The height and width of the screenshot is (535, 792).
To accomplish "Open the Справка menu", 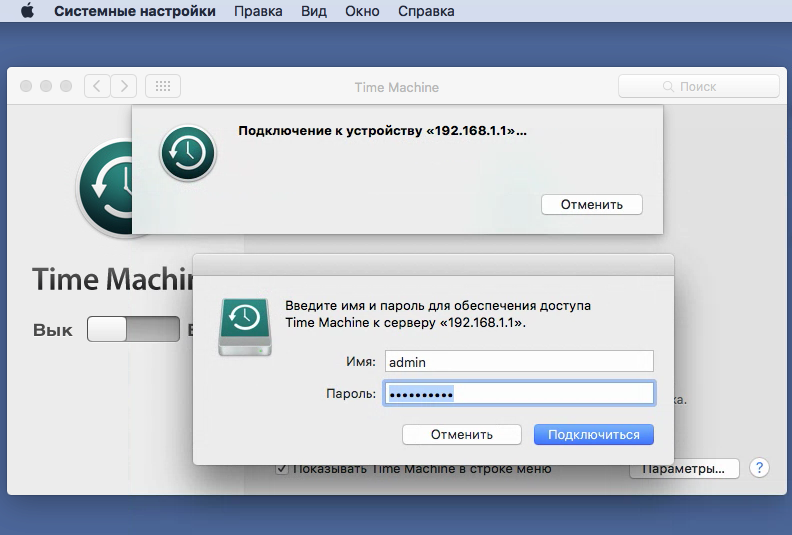I will 426,12.
